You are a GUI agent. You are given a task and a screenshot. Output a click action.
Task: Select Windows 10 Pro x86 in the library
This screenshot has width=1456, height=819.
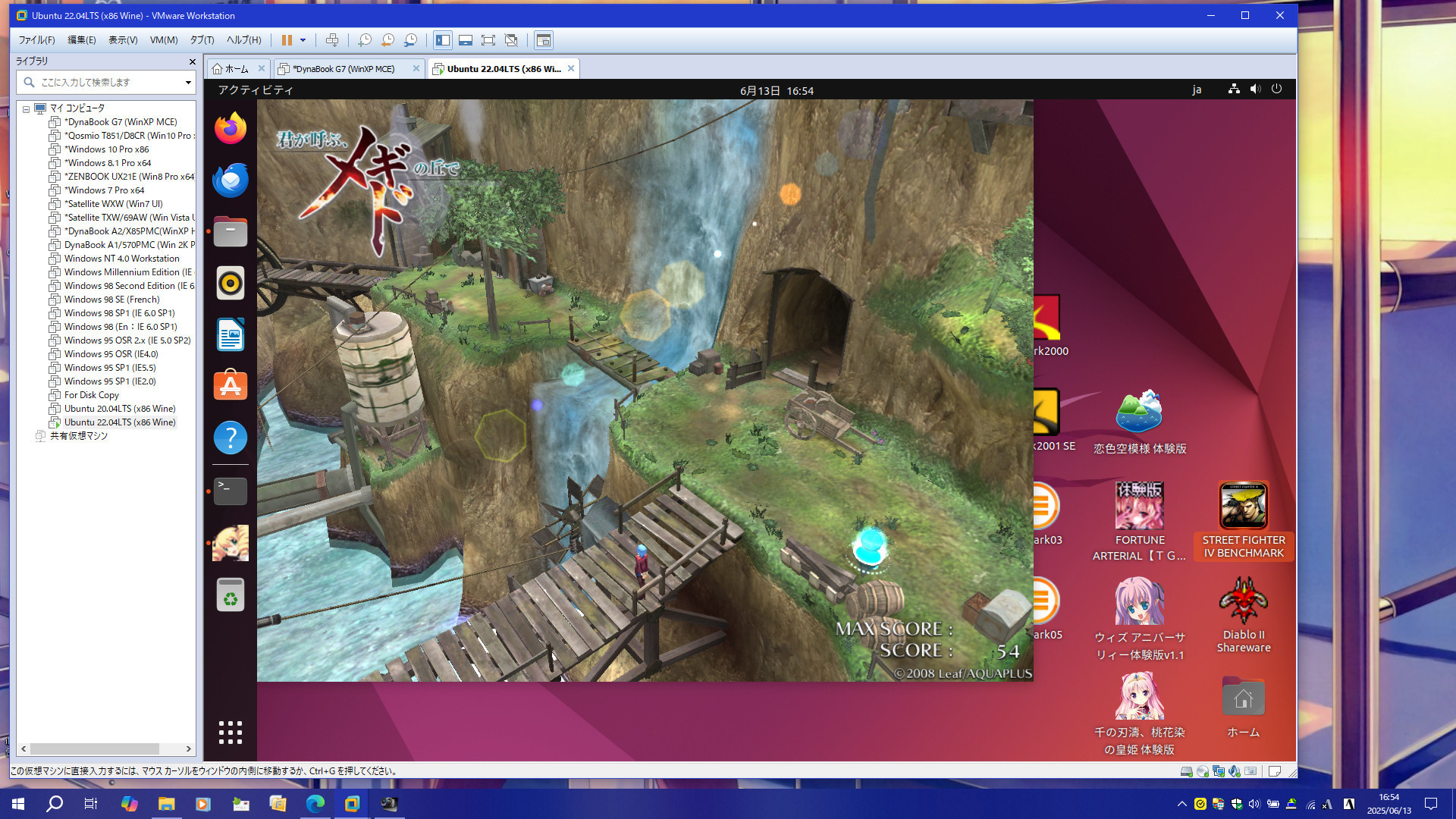tap(99, 149)
